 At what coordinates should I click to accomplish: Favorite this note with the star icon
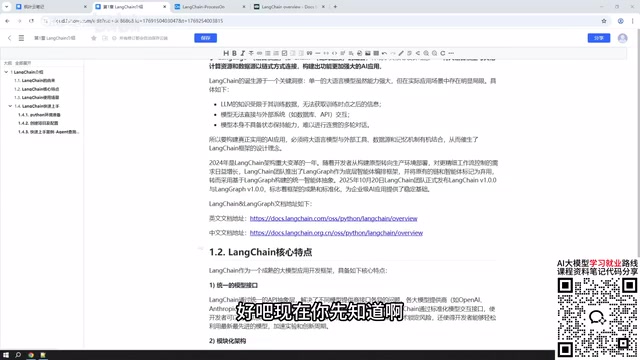coord(93,38)
